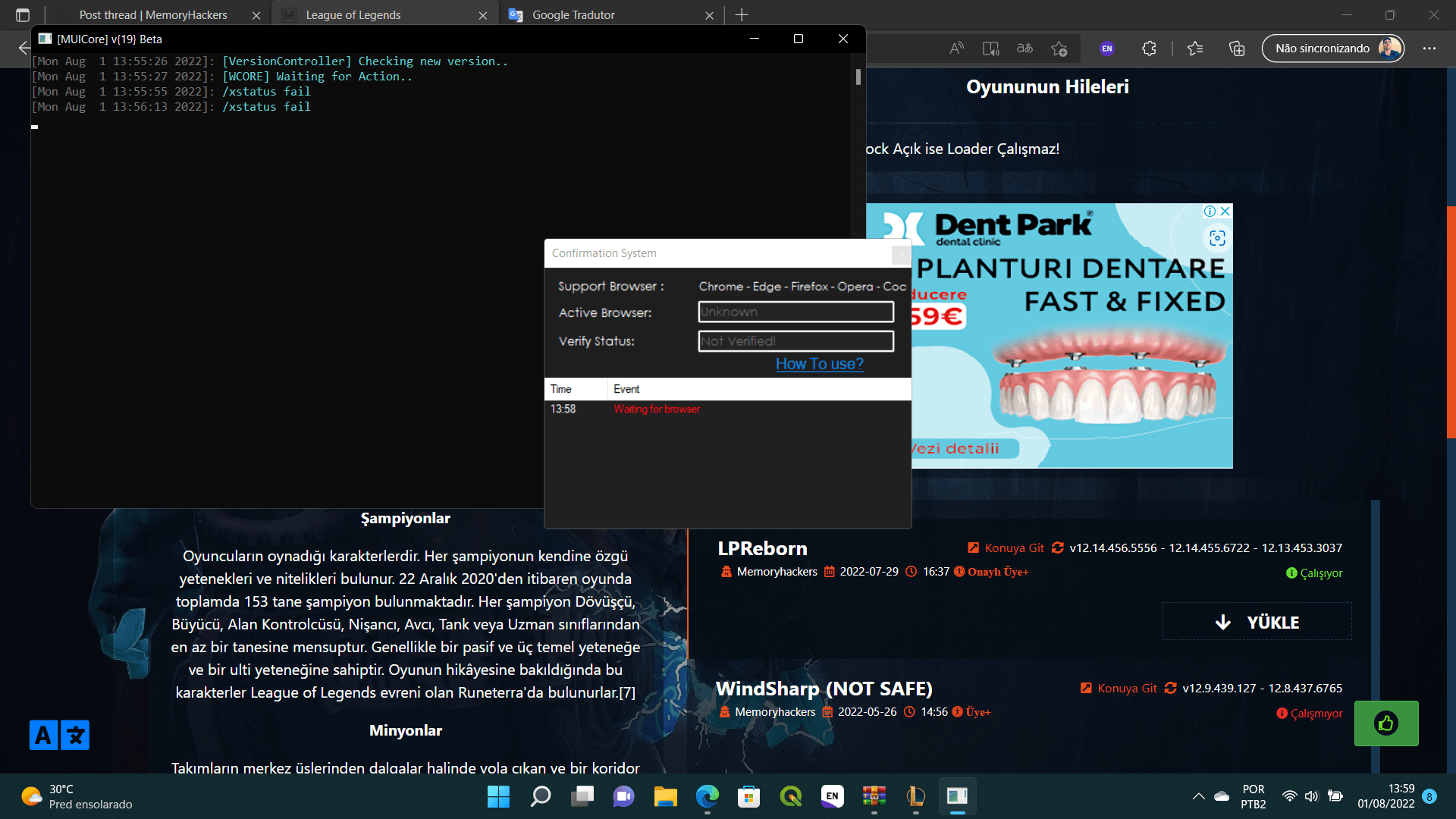Click the green thumbs-up button

(1385, 723)
